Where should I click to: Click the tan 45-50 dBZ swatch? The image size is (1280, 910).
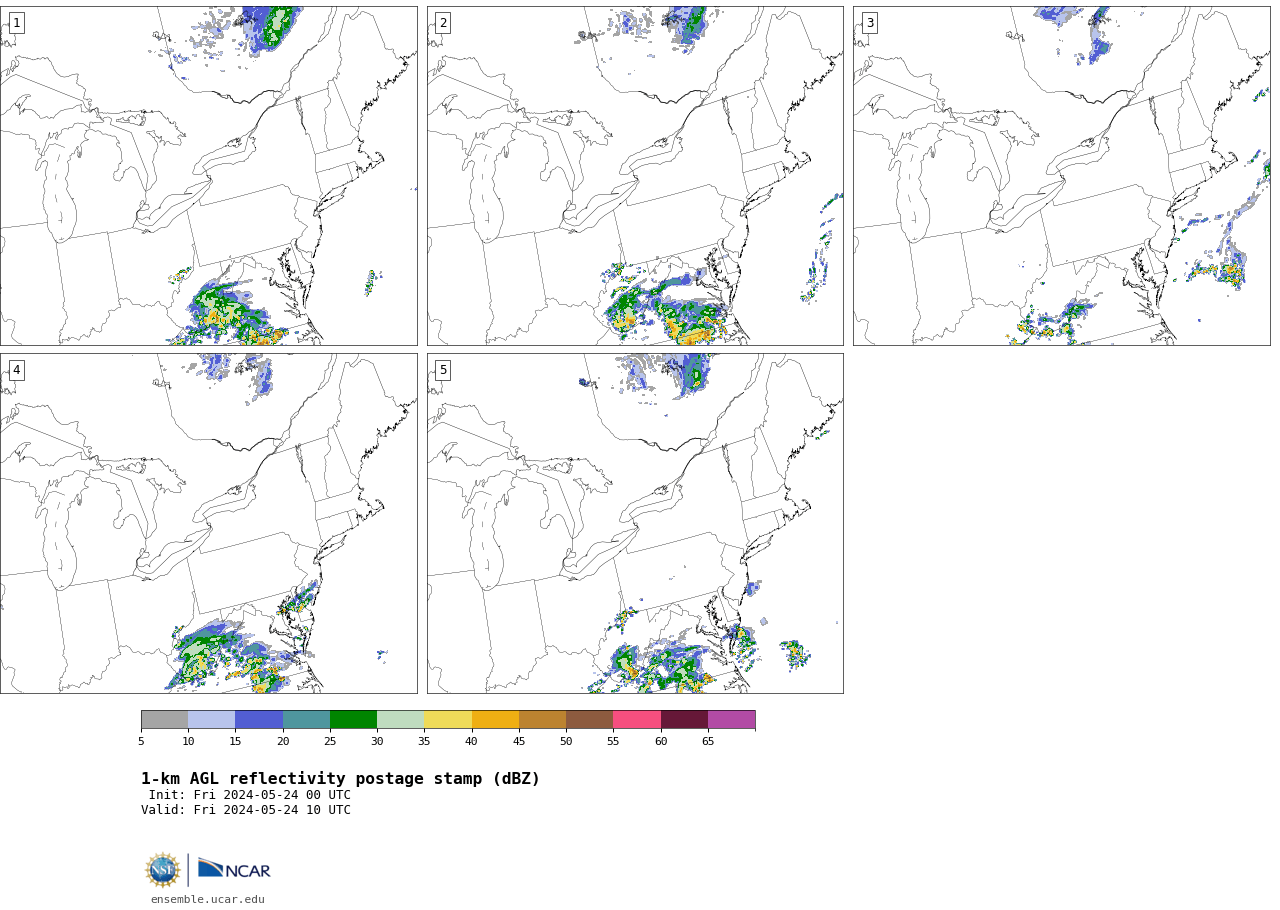click(x=542, y=720)
